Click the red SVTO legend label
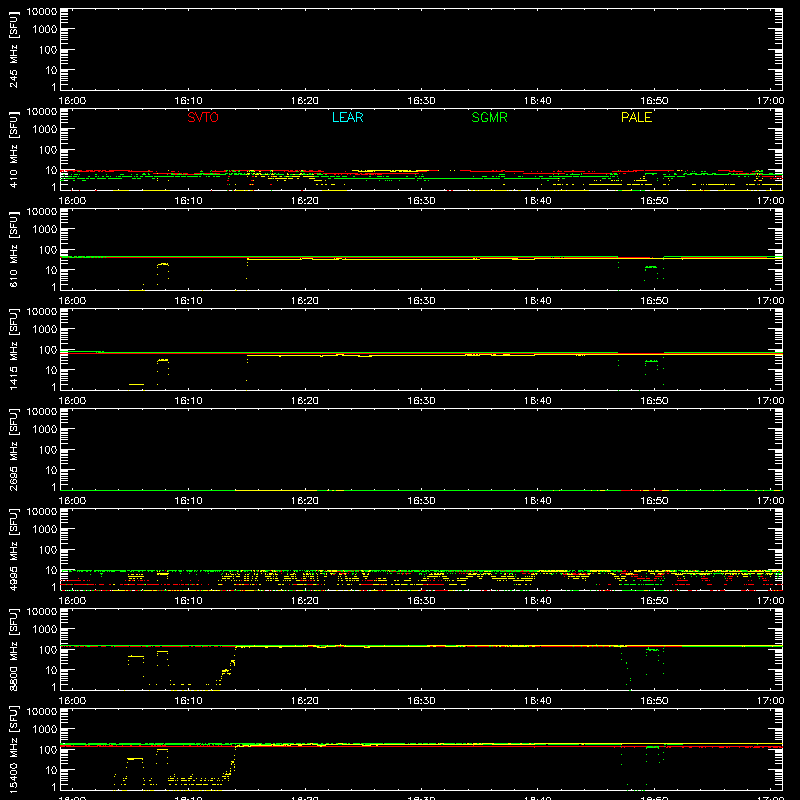 [203, 117]
